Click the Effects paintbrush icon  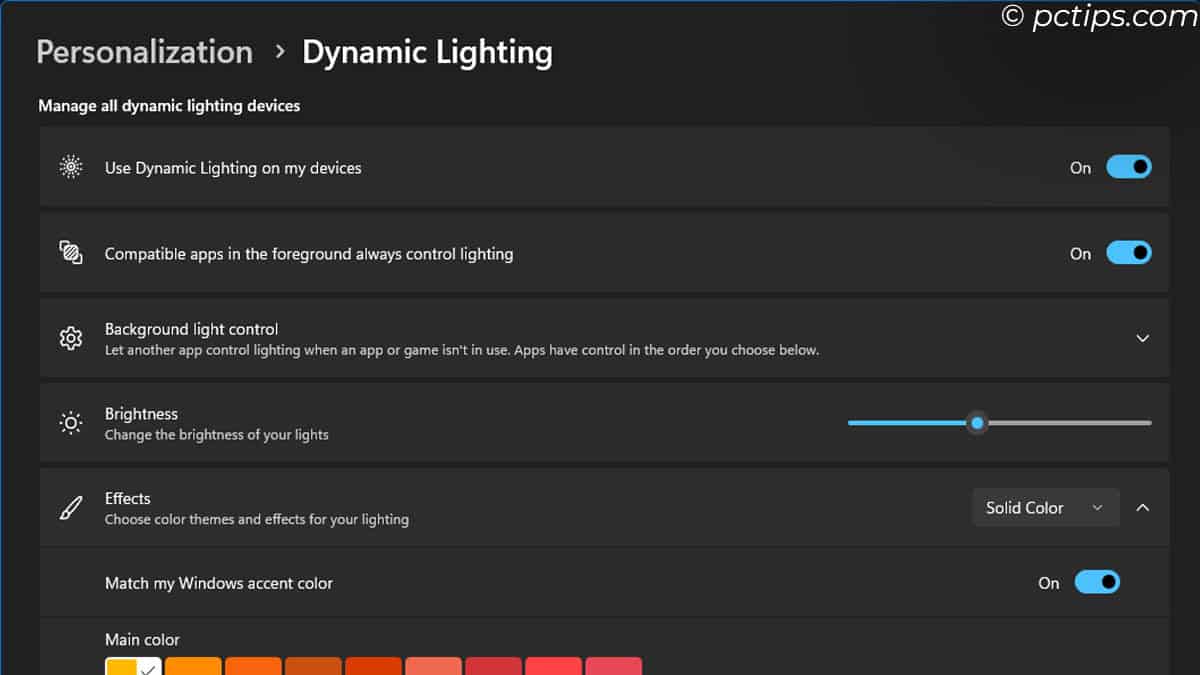point(71,508)
